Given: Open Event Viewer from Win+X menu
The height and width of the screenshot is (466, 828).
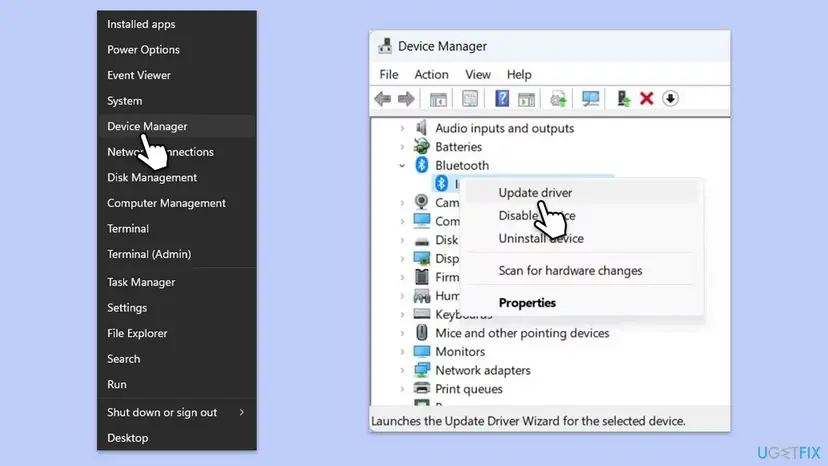Looking at the screenshot, I should click(177, 75).
